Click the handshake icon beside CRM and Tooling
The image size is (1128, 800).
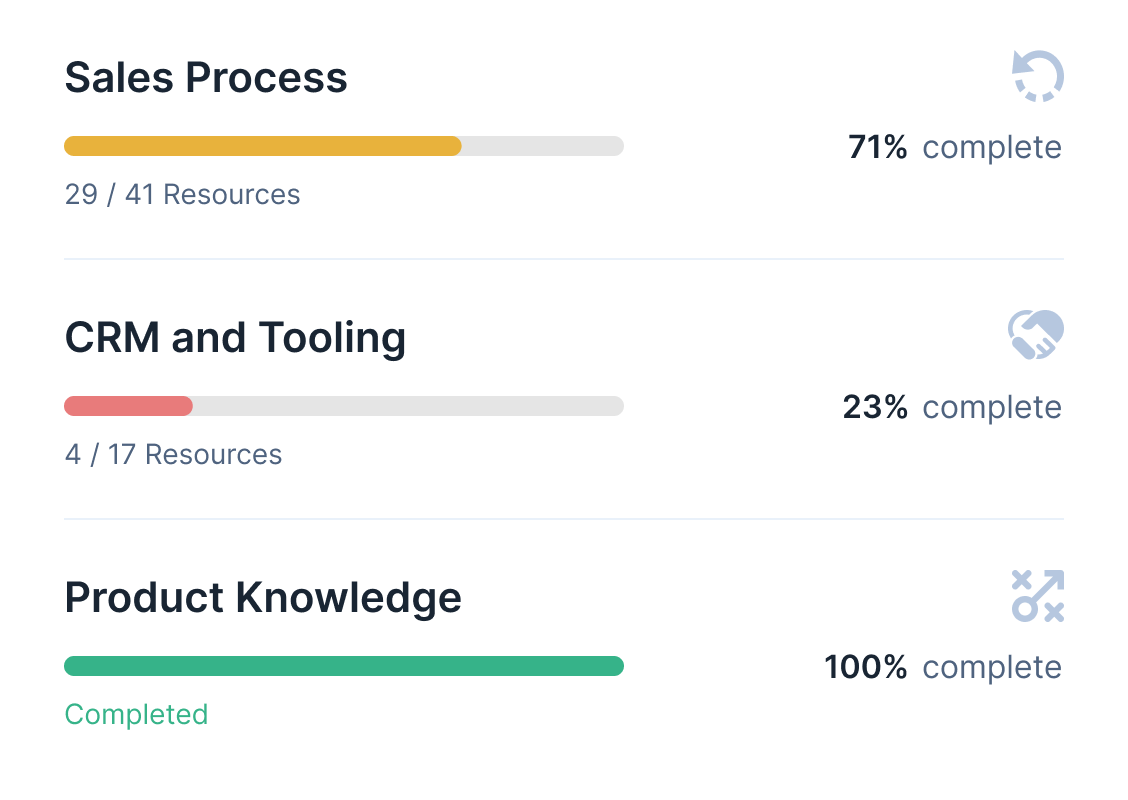pos(1036,335)
